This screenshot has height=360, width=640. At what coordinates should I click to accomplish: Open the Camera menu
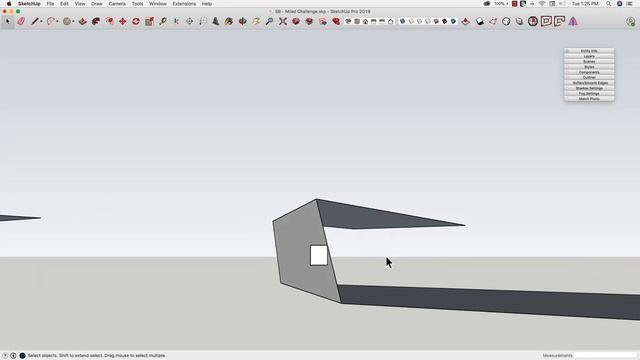117,4
